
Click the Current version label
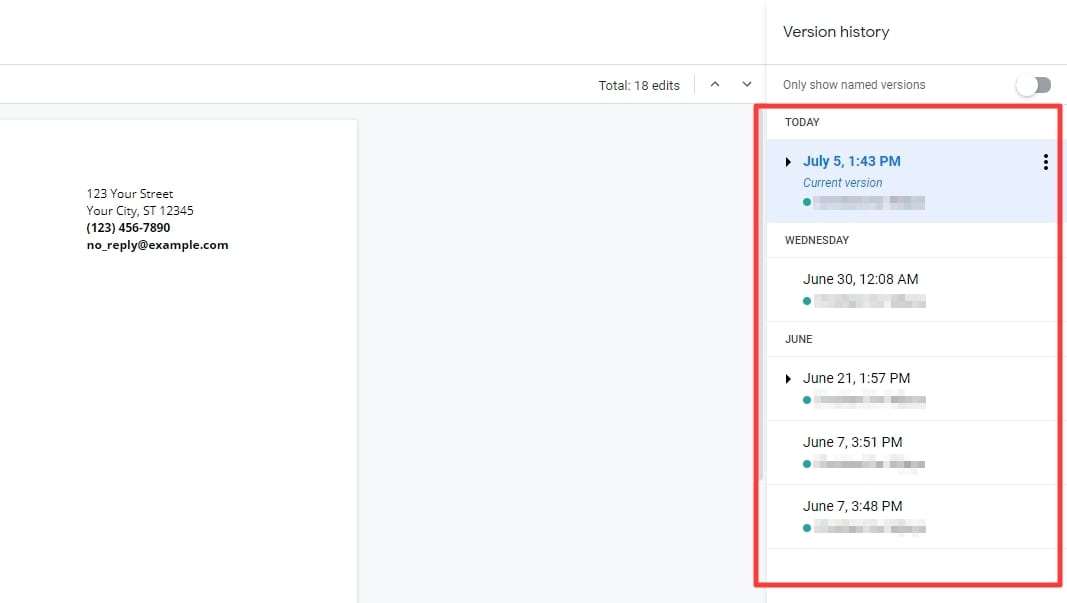[x=843, y=182]
